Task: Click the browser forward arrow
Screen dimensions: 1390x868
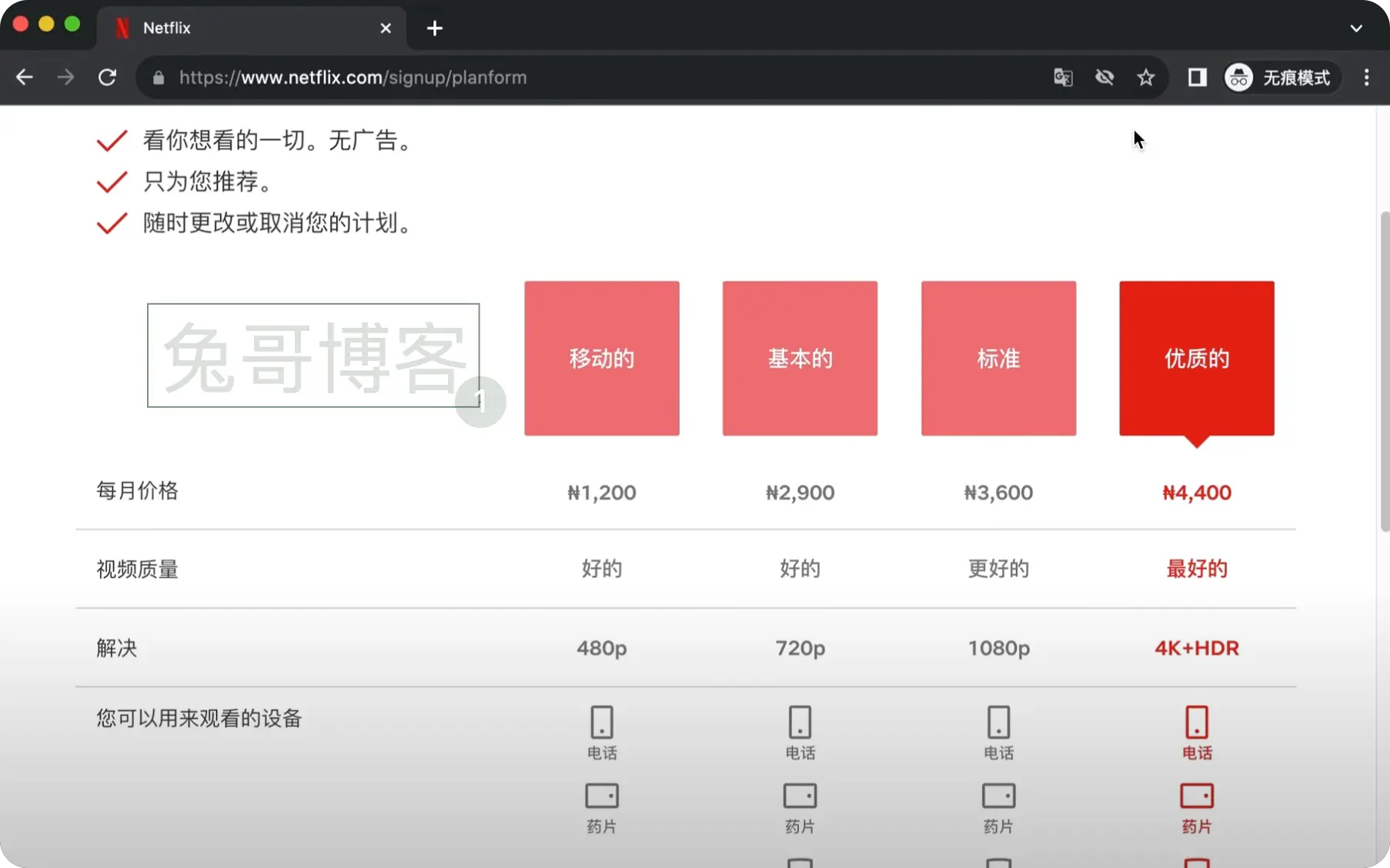Action: (66, 78)
